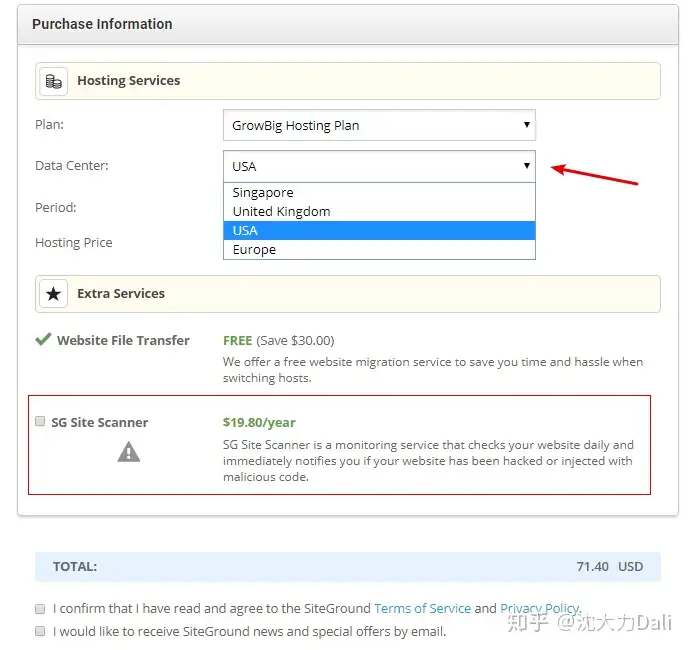The height and width of the screenshot is (650, 689).
Task: Enable SiteGround news and offers email checkbox
Action: click(x=40, y=631)
